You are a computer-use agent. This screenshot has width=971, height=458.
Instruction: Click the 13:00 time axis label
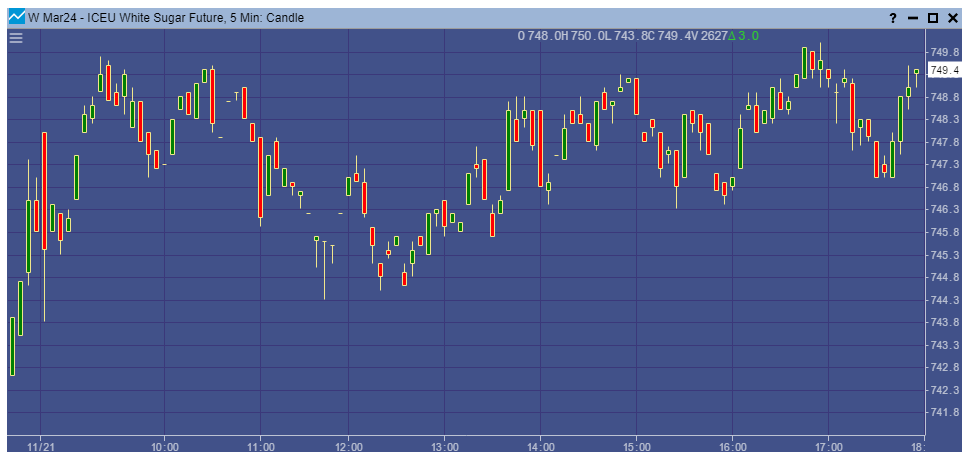click(445, 447)
